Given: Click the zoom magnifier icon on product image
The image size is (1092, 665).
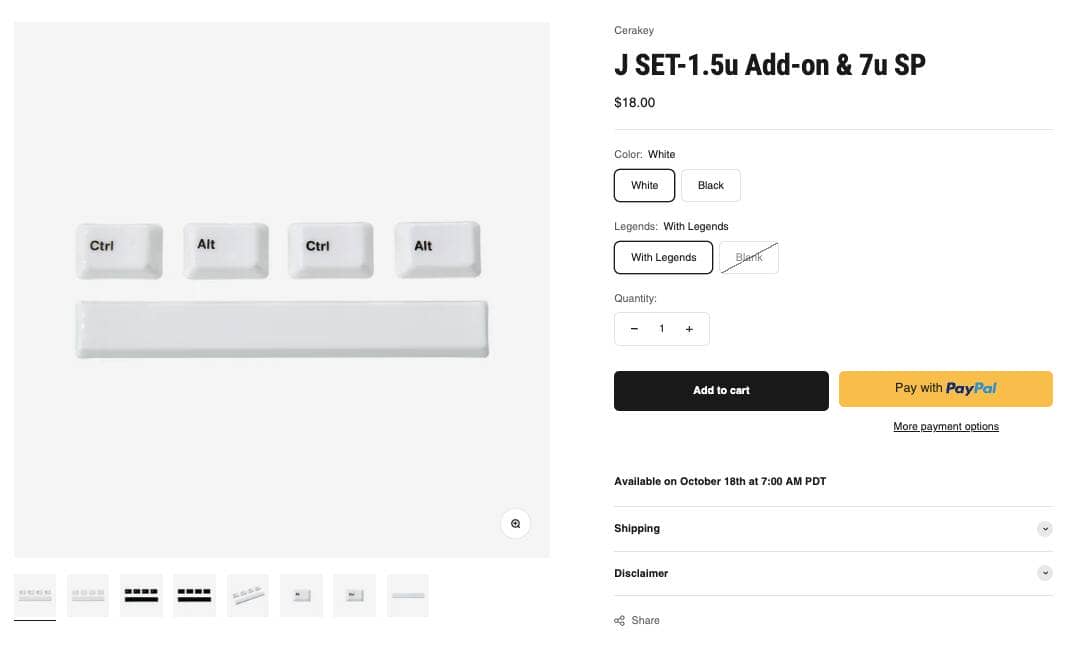Looking at the screenshot, I should click(515, 523).
